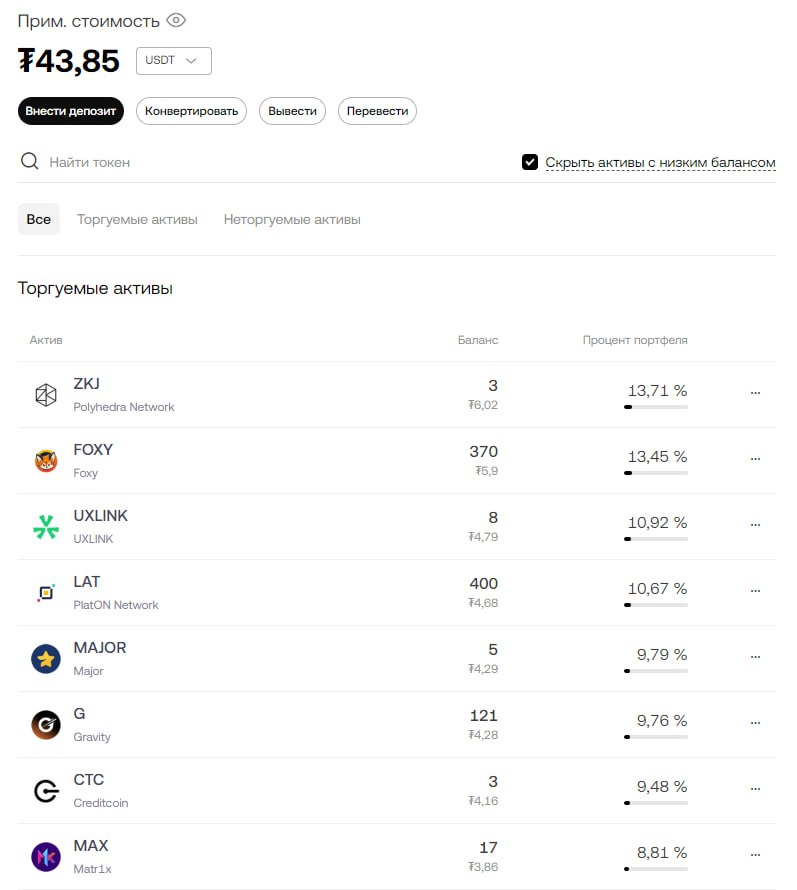Click the Gravity G token icon
The image size is (797, 890).
(x=46, y=725)
